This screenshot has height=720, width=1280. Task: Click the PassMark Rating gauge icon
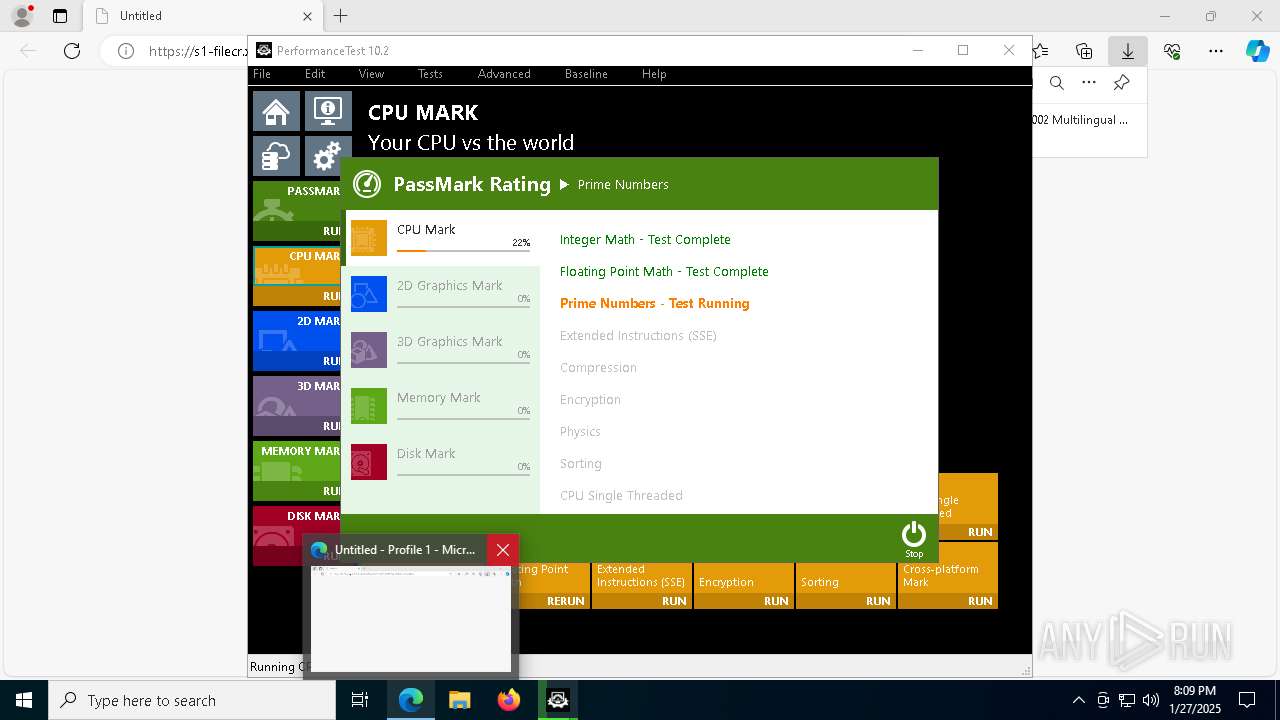(367, 184)
